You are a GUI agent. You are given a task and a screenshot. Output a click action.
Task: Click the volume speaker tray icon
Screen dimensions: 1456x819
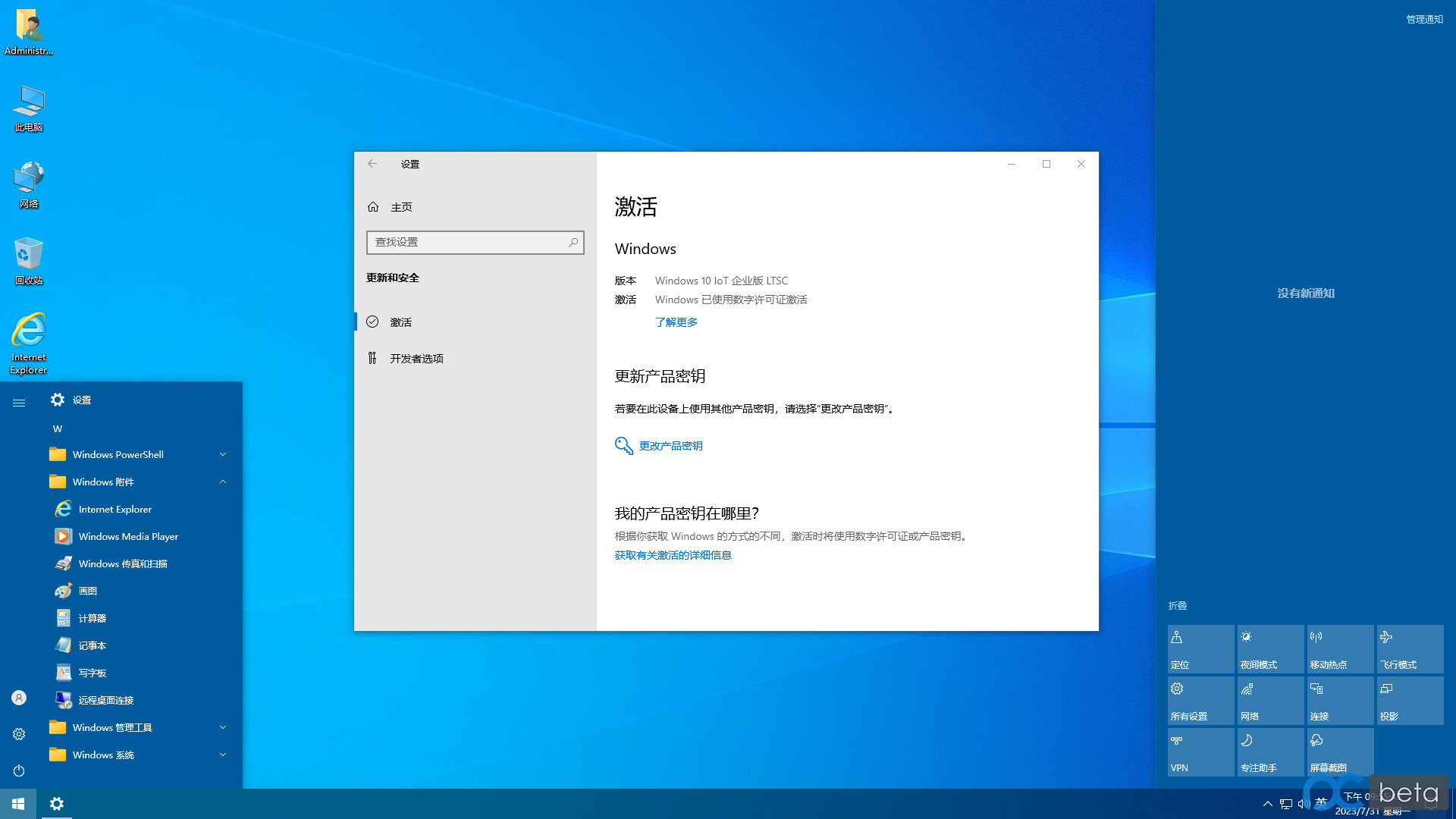(x=1304, y=804)
